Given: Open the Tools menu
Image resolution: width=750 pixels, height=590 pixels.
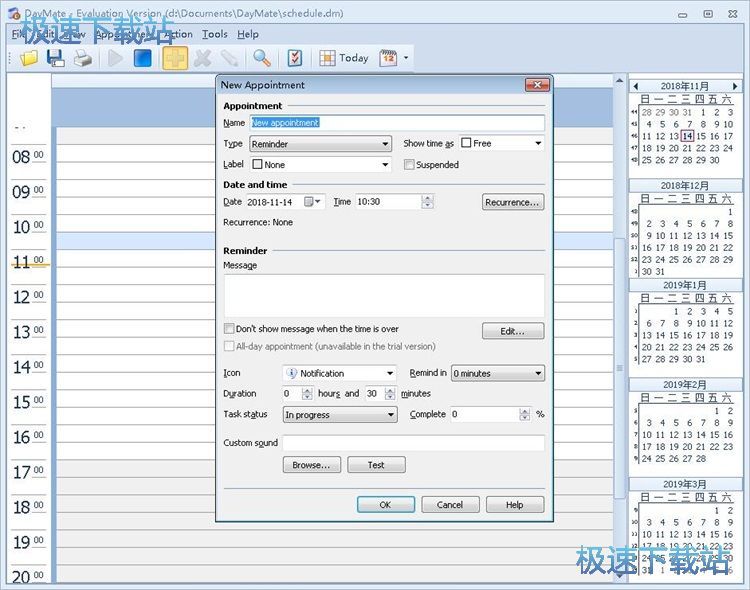Looking at the screenshot, I should pos(215,34).
